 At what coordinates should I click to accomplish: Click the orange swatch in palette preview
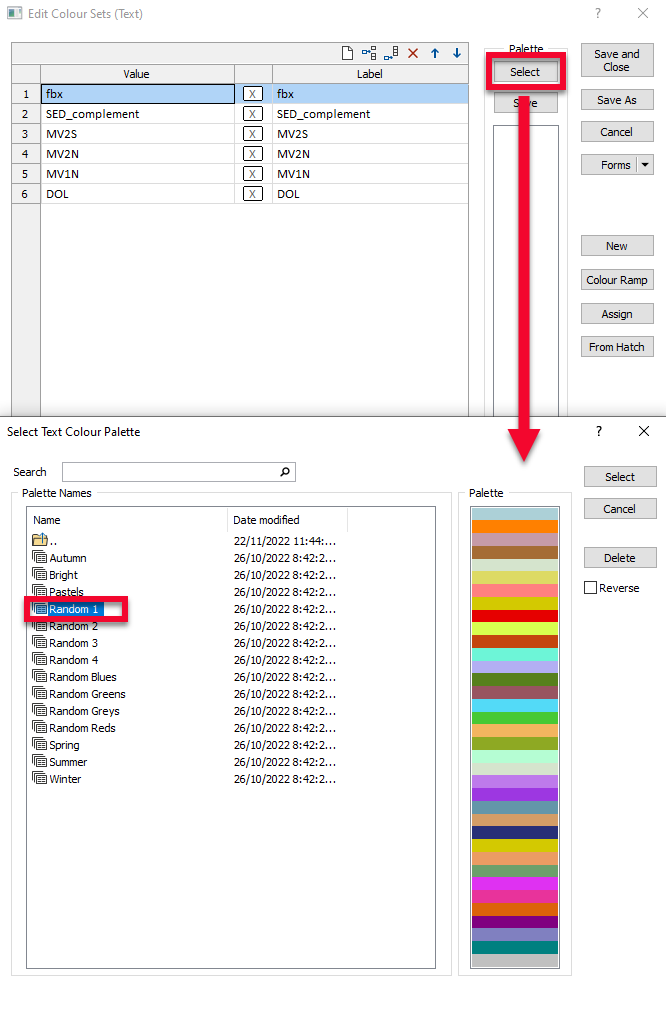pos(514,526)
